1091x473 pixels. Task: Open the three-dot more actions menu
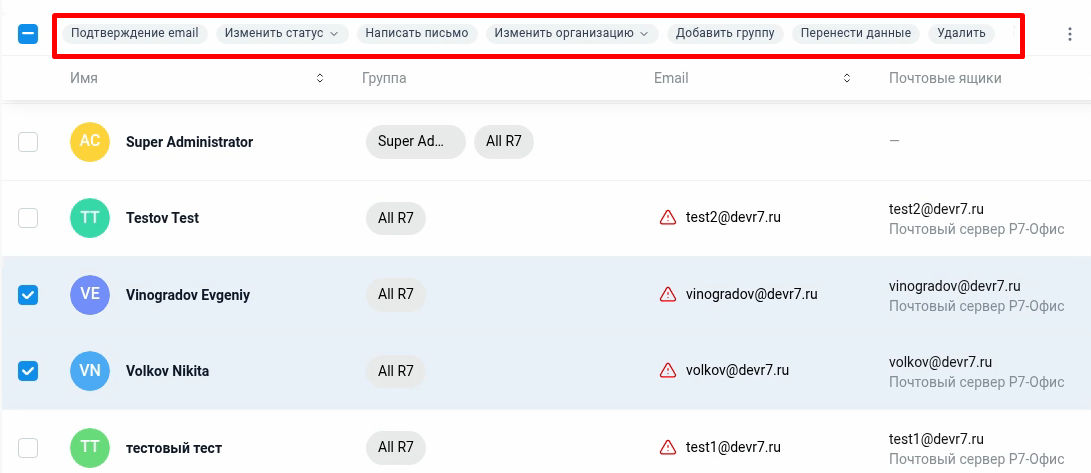click(1069, 33)
